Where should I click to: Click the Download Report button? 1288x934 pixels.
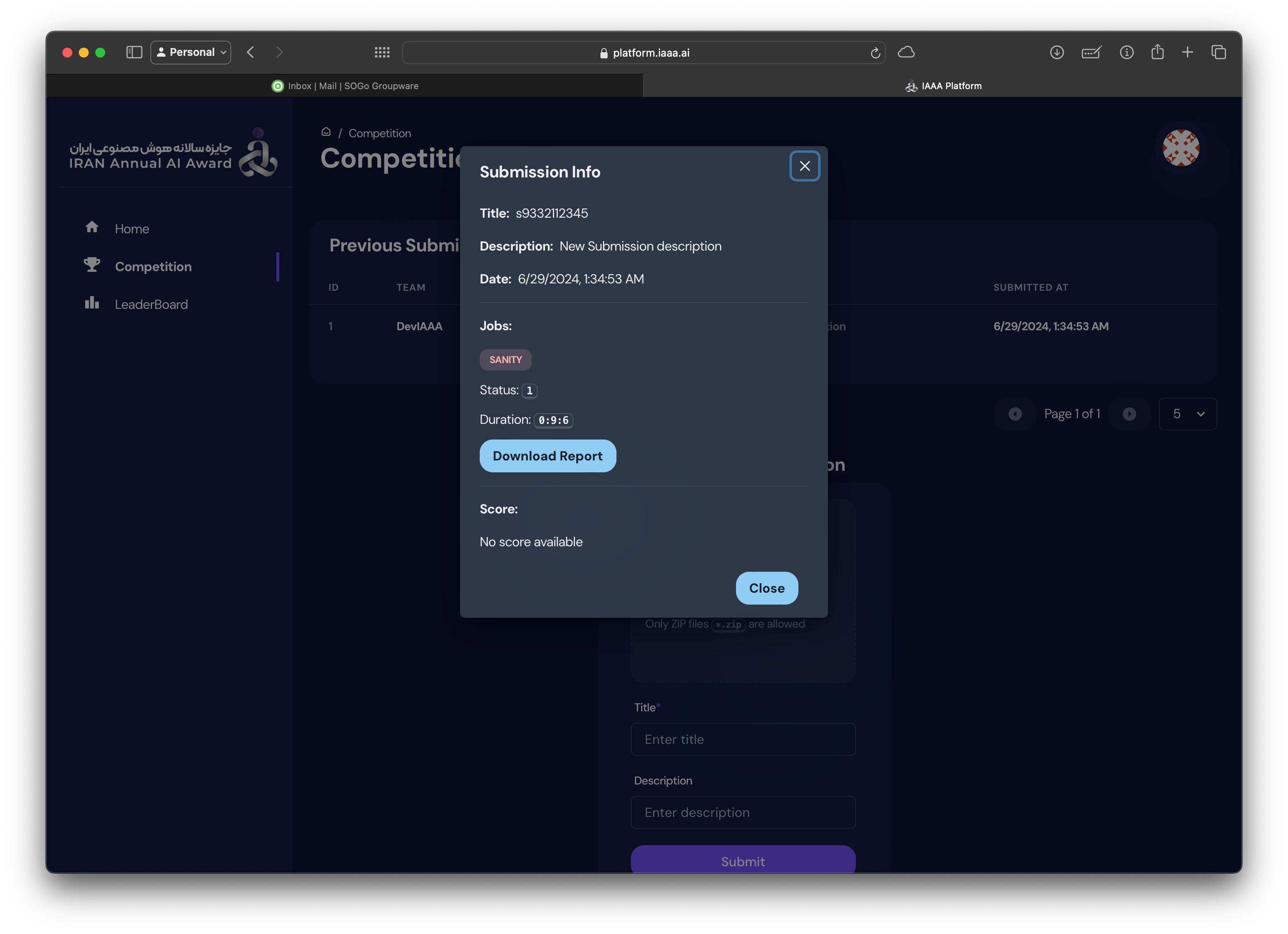click(x=547, y=456)
